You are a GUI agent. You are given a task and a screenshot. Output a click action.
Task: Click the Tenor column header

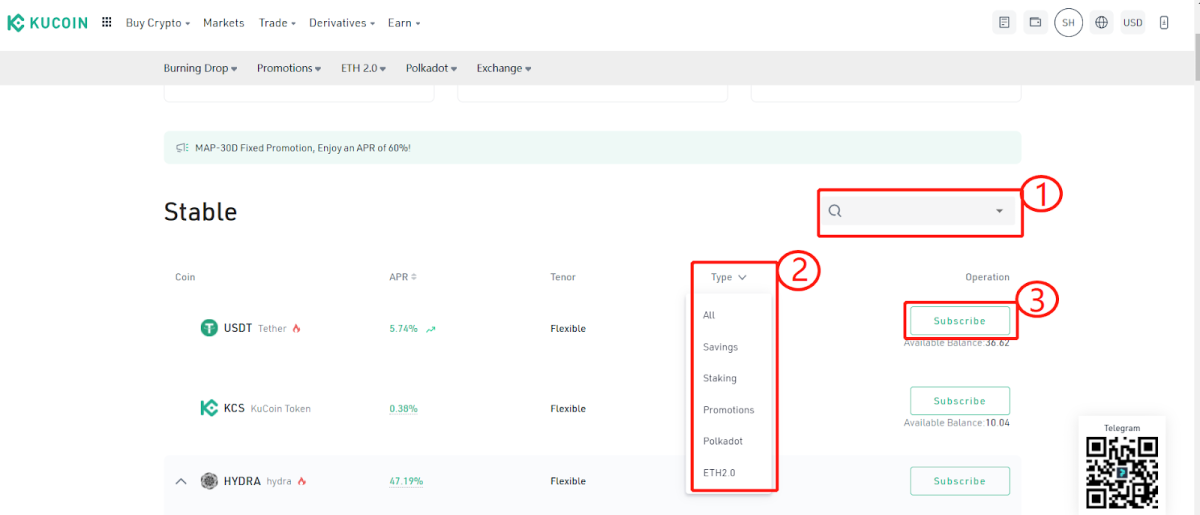tap(563, 277)
